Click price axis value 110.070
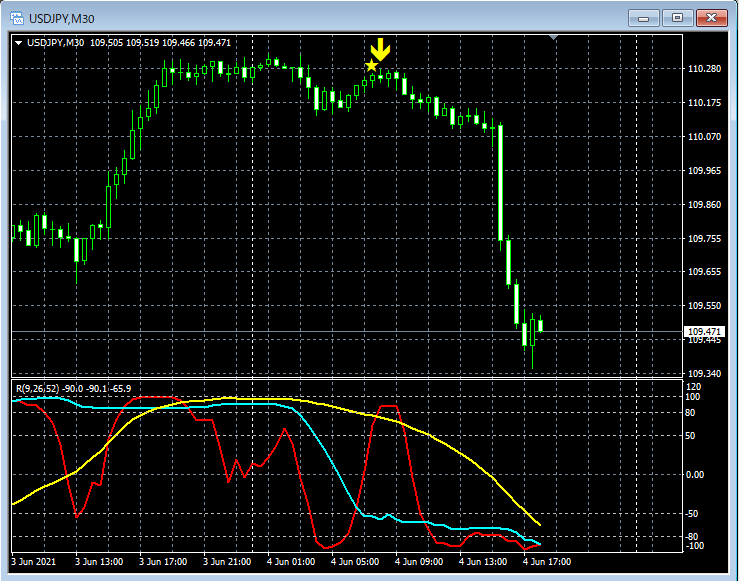The image size is (740, 581). click(705, 137)
